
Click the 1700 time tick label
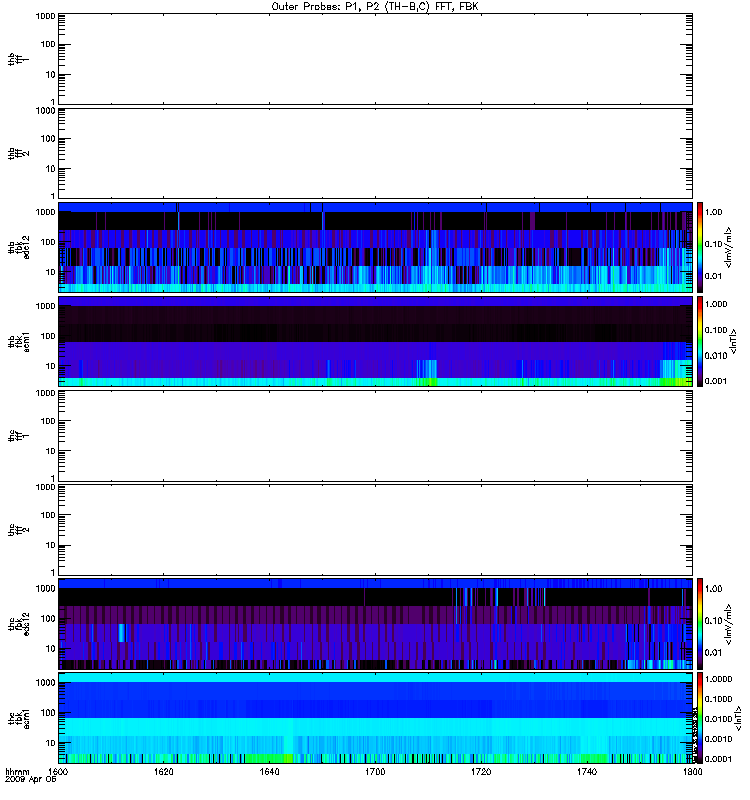pyautogui.click(x=375, y=772)
